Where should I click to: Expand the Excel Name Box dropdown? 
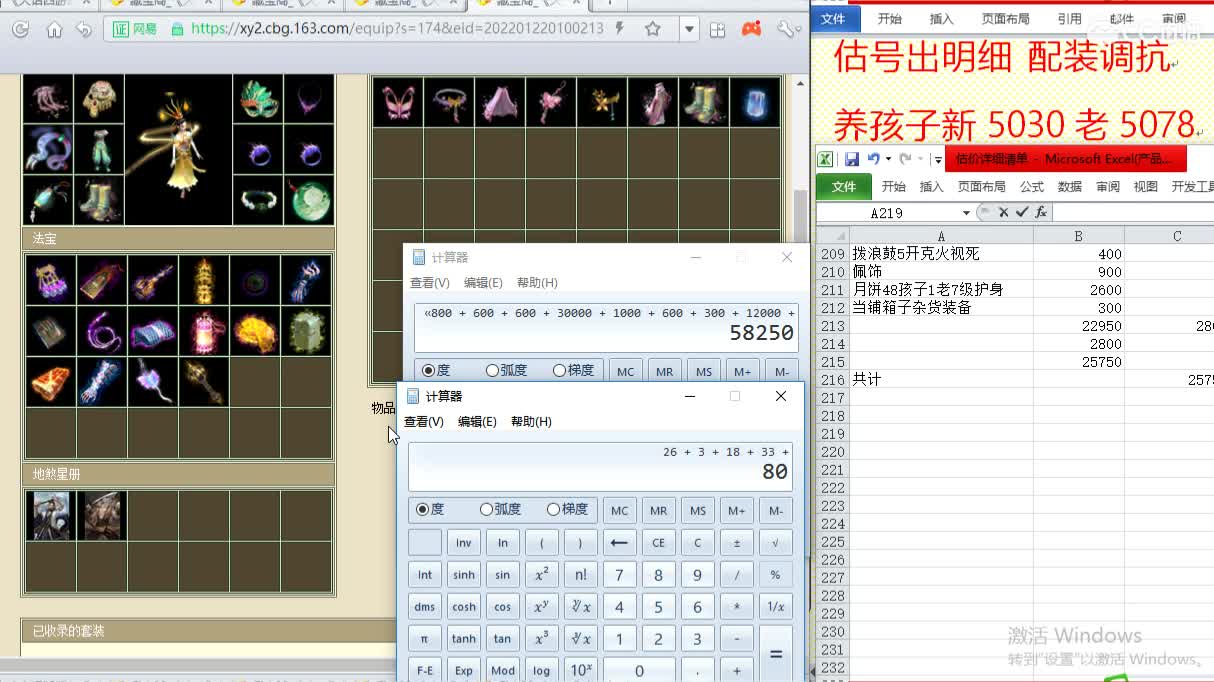(x=966, y=212)
